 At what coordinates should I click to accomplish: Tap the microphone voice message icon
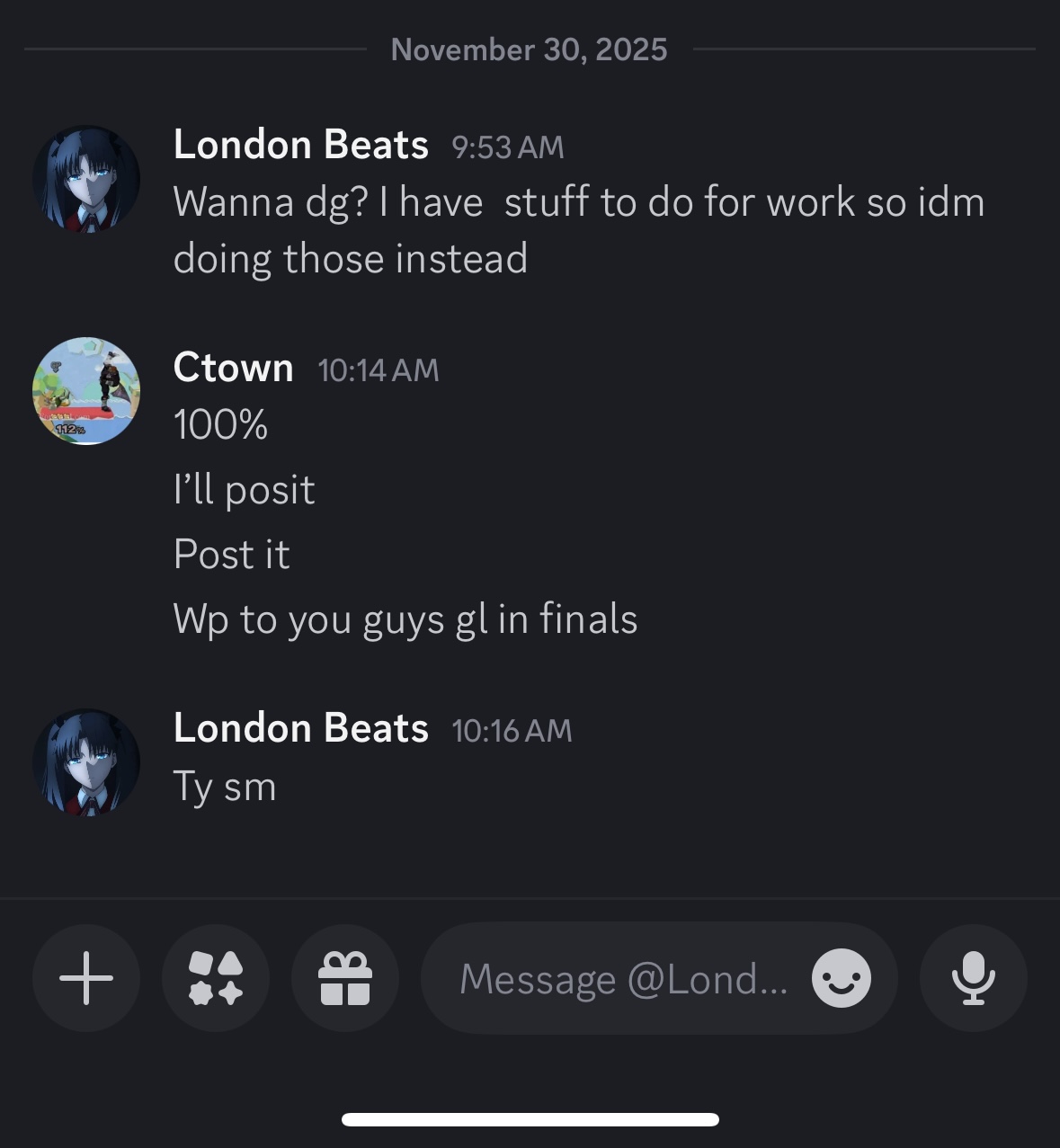pos(973,978)
